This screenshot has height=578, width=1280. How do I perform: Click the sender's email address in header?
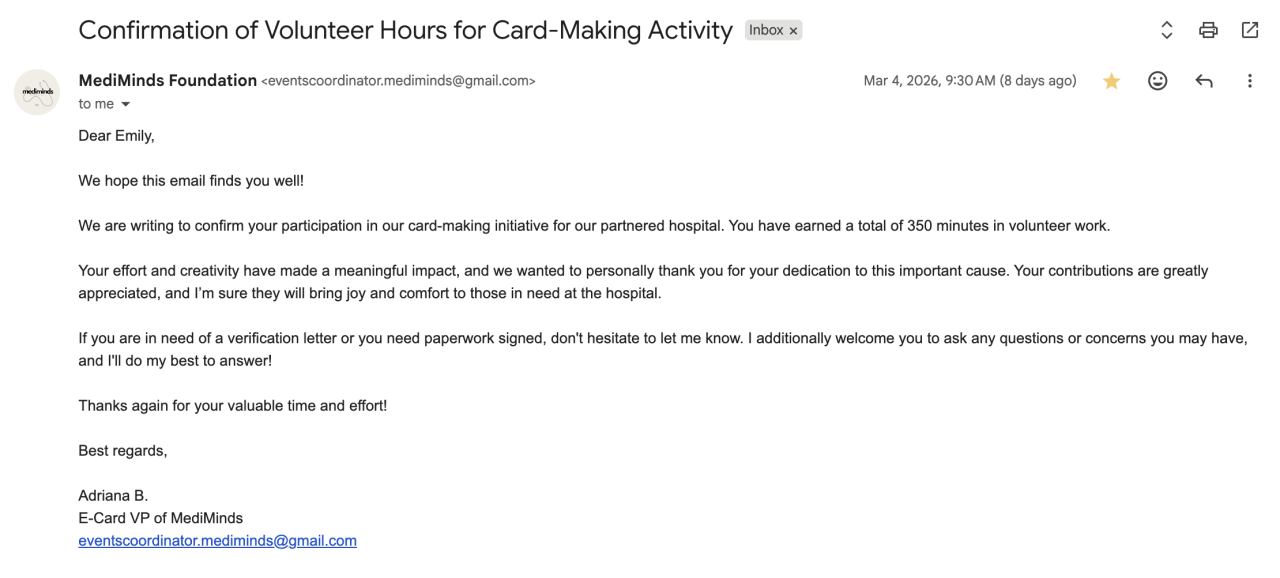[398, 81]
